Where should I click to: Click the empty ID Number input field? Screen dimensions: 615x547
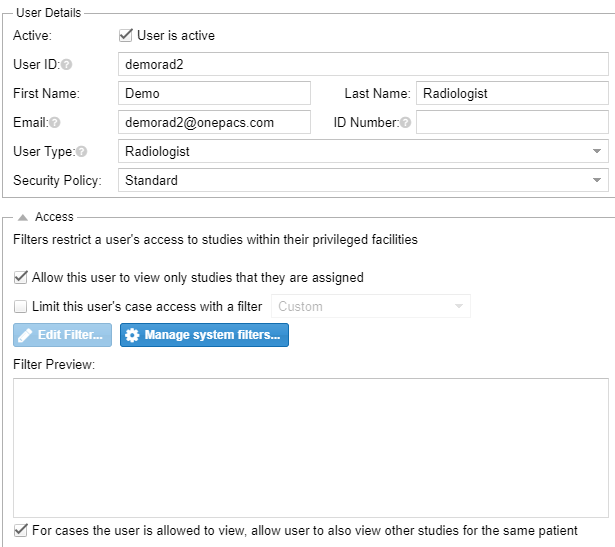coord(512,122)
